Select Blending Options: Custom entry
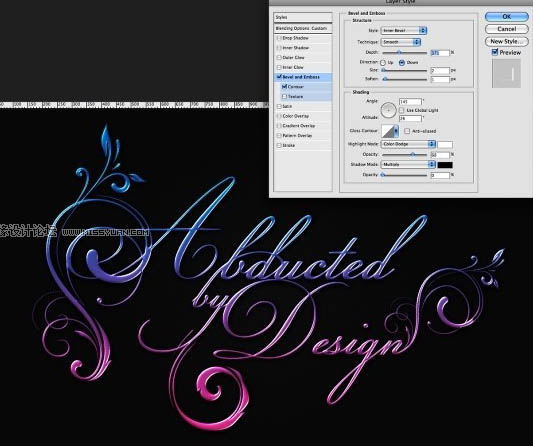This screenshot has width=533, height=446. coord(303,28)
